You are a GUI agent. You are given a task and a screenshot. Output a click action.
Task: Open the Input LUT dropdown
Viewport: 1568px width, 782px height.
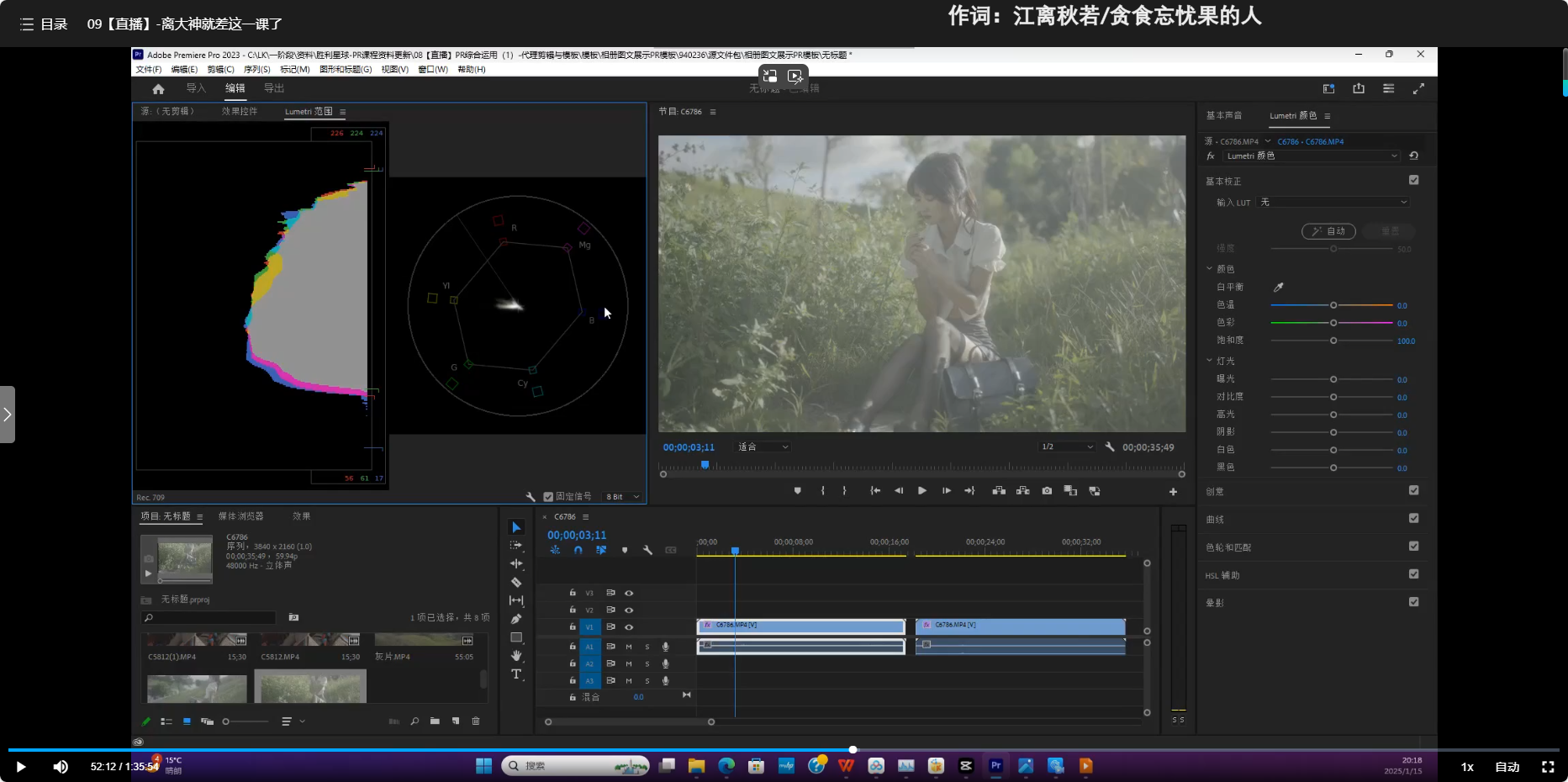click(1333, 203)
